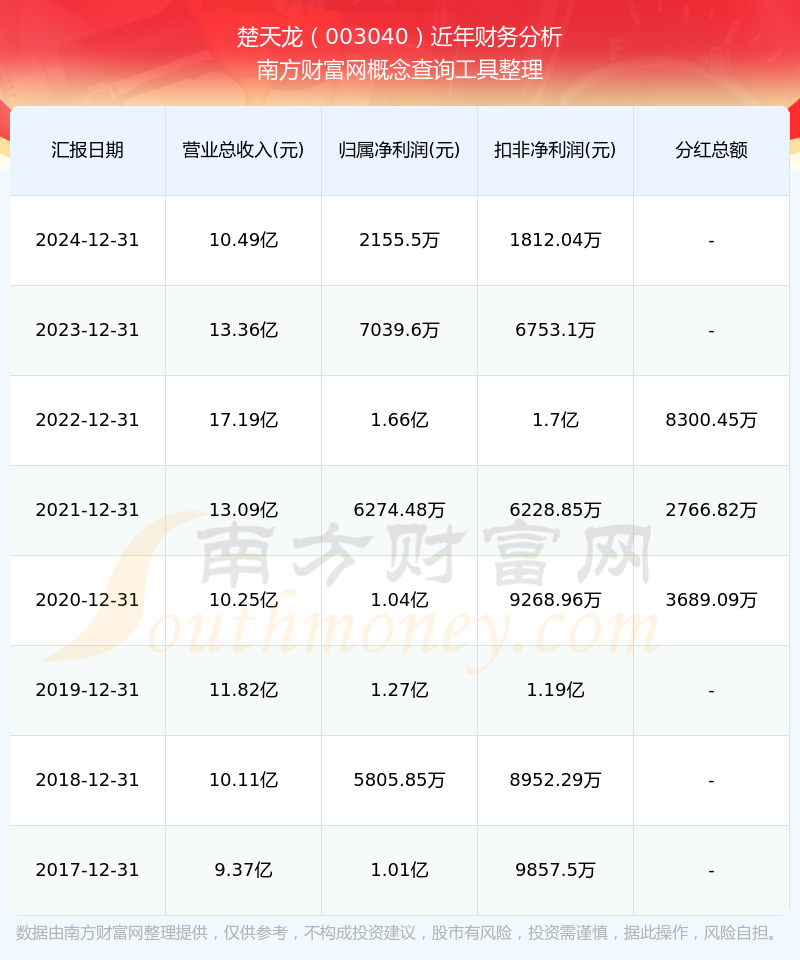Click adjusted profit value 6753.1万
800x960 pixels.
pyautogui.click(x=555, y=330)
